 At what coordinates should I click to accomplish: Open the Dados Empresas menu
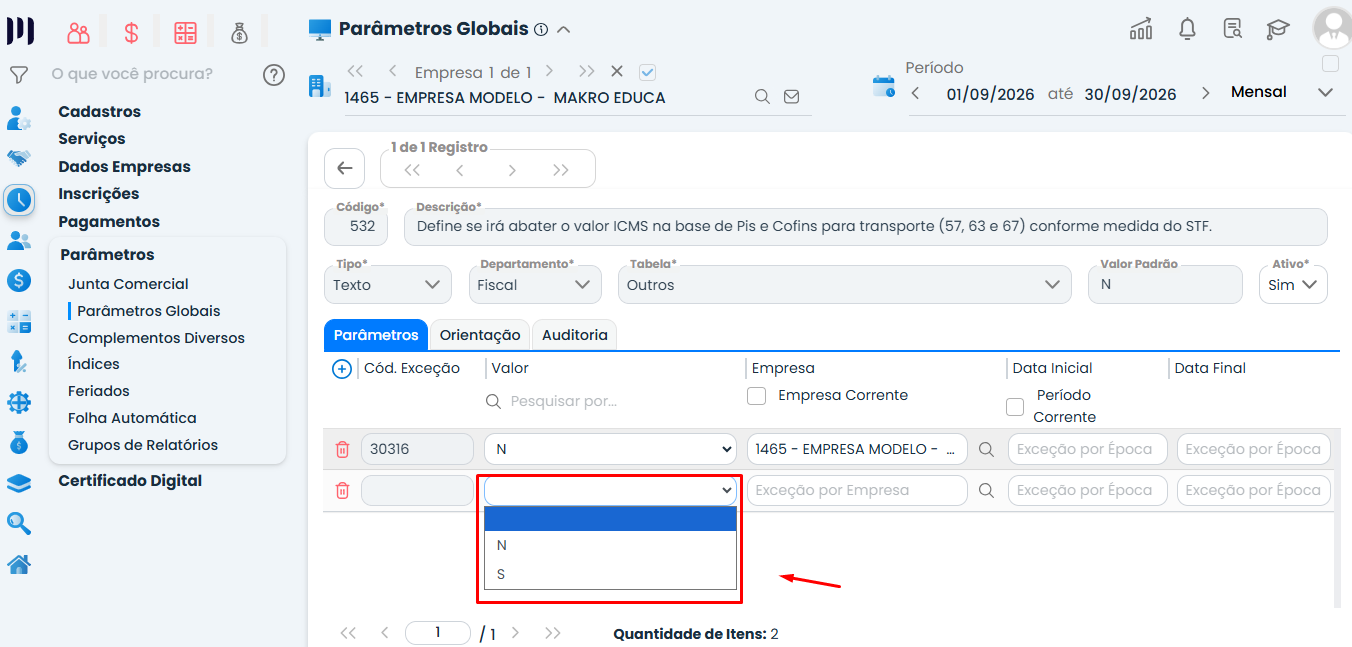(x=124, y=167)
